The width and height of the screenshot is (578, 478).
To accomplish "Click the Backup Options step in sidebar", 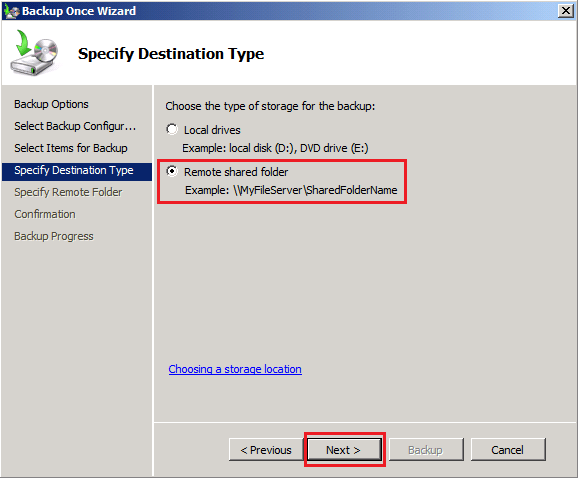I will coord(51,104).
